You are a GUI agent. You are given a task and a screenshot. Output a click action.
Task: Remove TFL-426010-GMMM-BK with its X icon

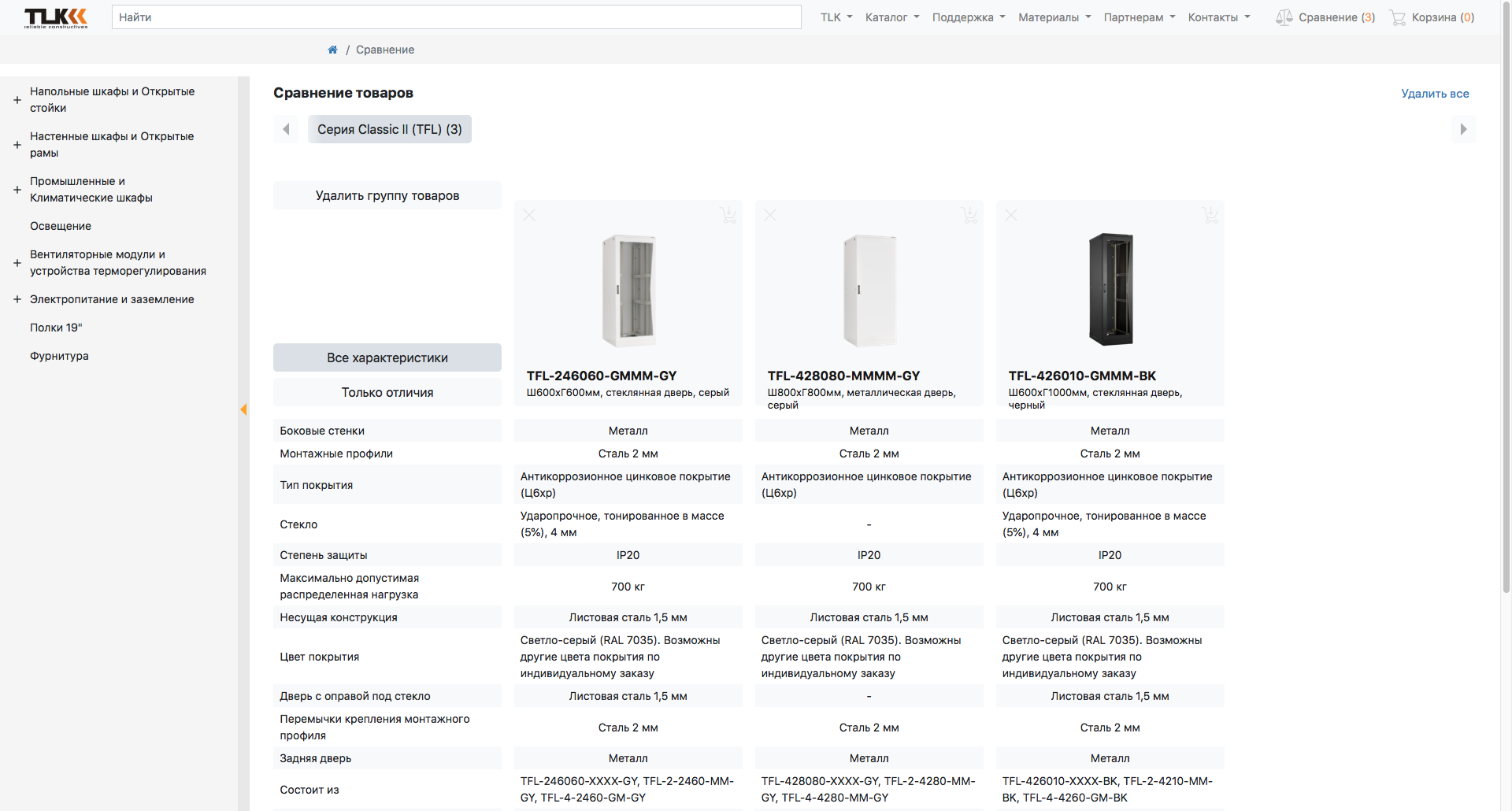(x=1011, y=215)
